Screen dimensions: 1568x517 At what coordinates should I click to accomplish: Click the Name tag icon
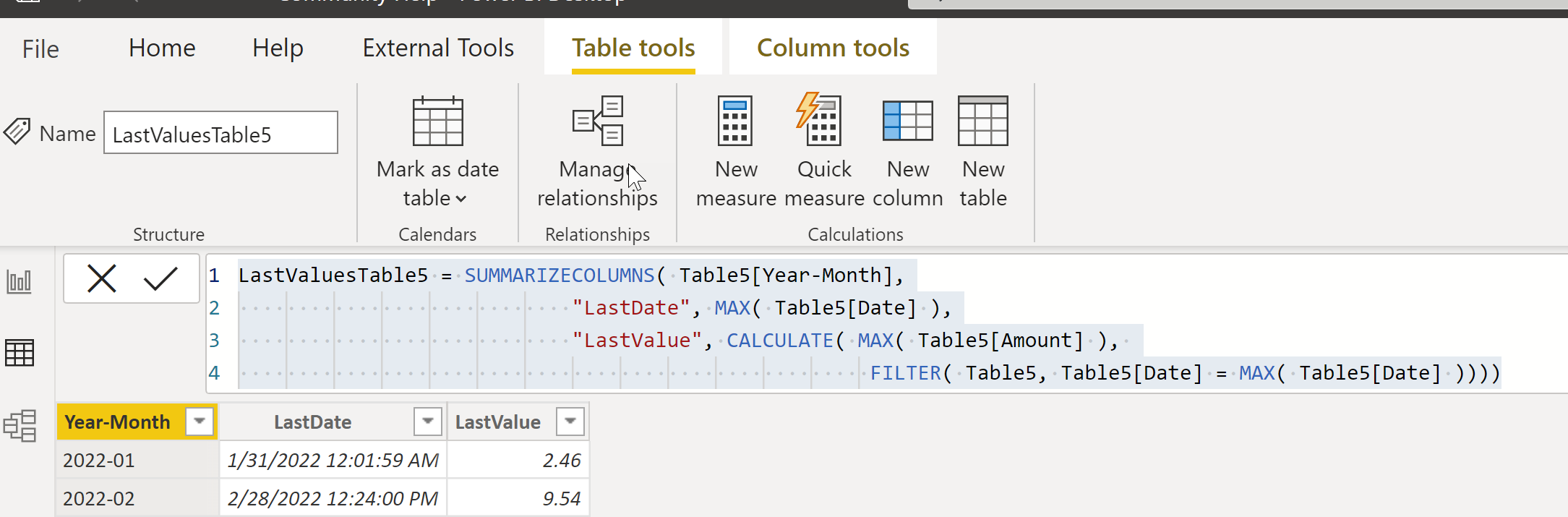coord(17,132)
